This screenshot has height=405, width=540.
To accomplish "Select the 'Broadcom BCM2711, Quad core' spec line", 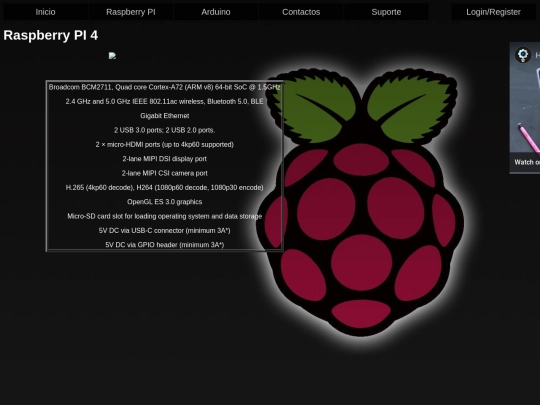I will [165, 87].
